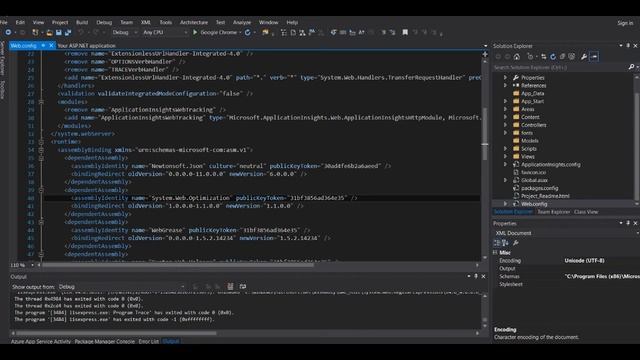This screenshot has width=640, height=360.
Task: Select the Project_Readme.html file
Action: coord(545,196)
